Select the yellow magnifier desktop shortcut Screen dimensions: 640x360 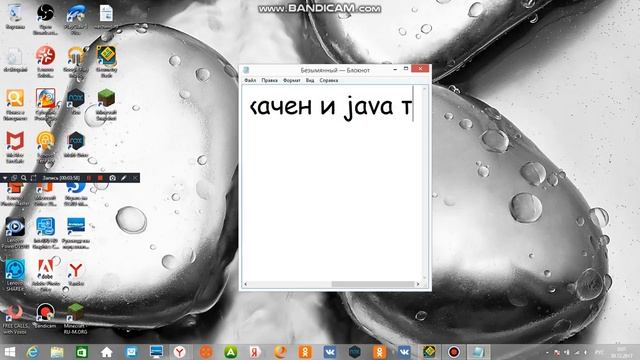15,104
